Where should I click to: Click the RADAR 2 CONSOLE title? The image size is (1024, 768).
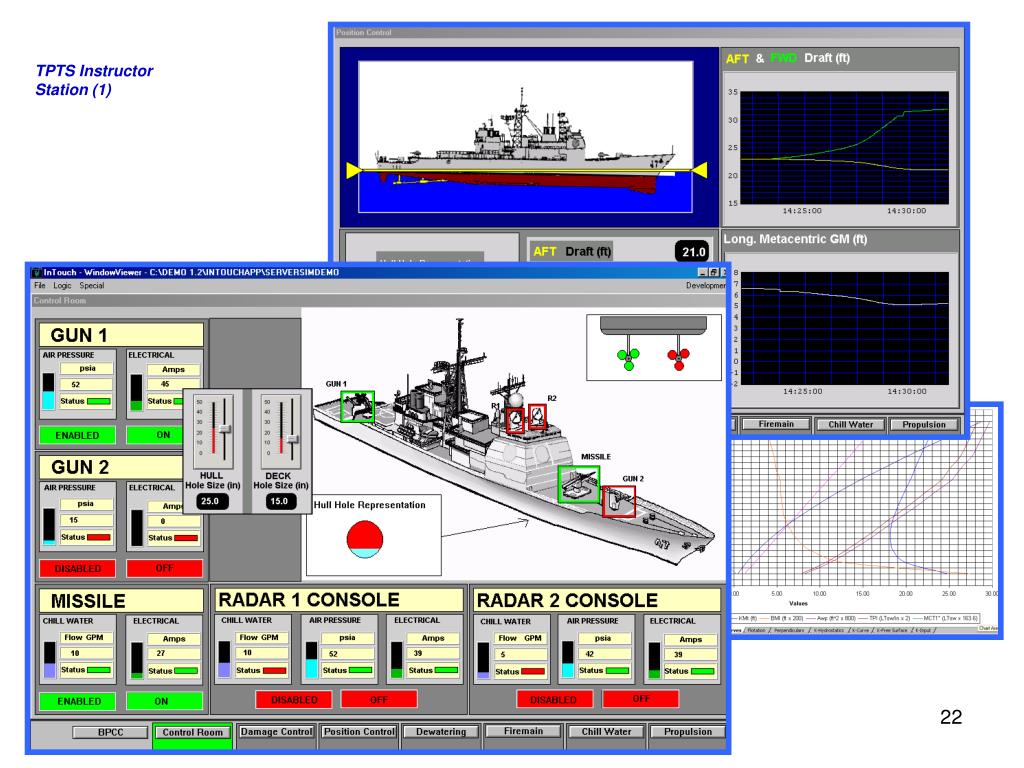coord(596,600)
